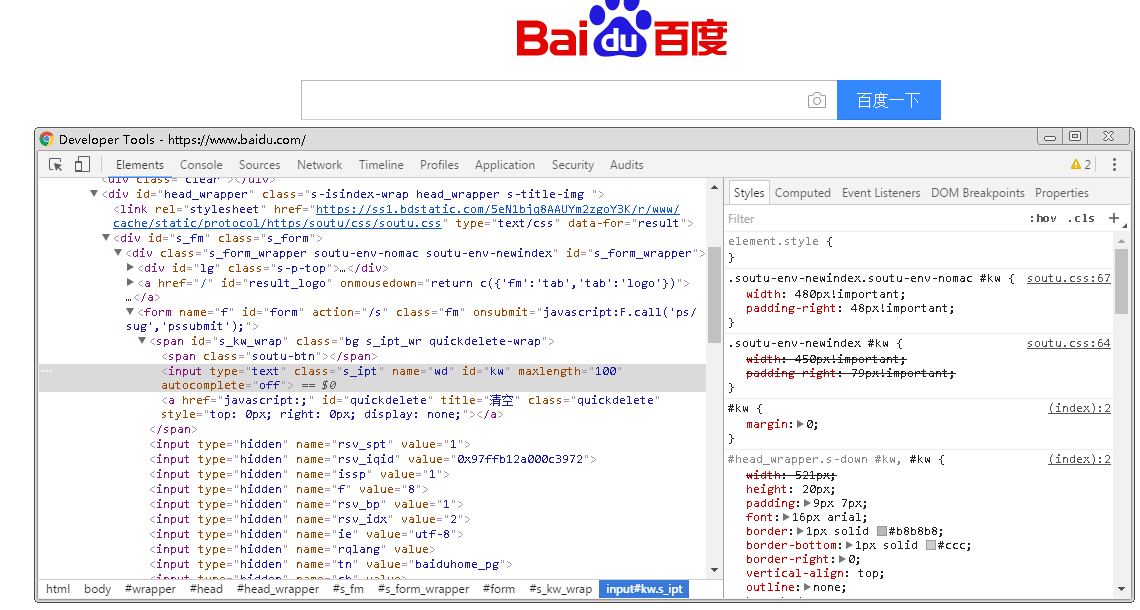Collapse the span id="s_kw_wrap" node
The image size is (1140, 610).
pos(142,340)
